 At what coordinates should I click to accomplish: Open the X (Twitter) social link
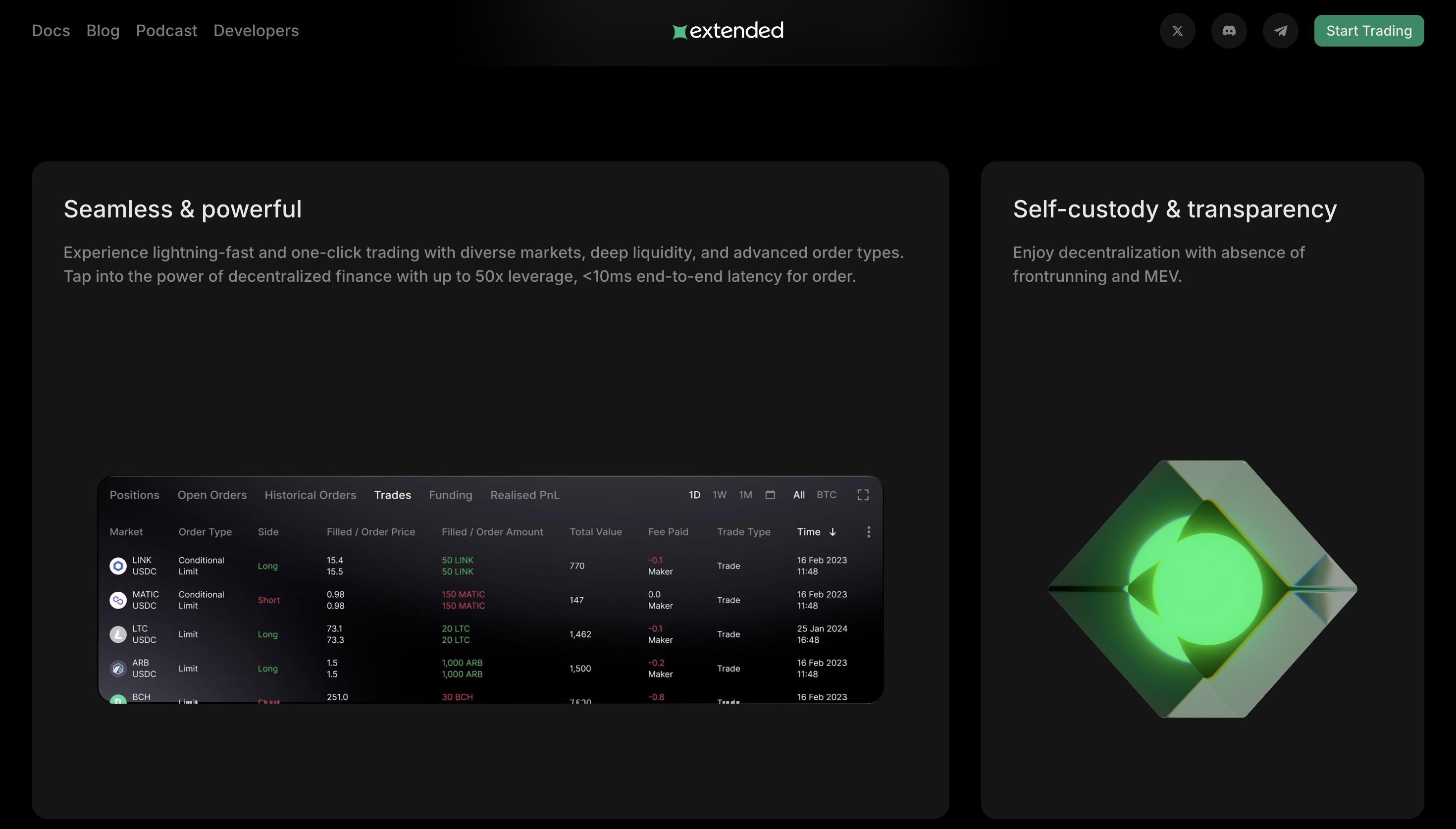[1177, 31]
